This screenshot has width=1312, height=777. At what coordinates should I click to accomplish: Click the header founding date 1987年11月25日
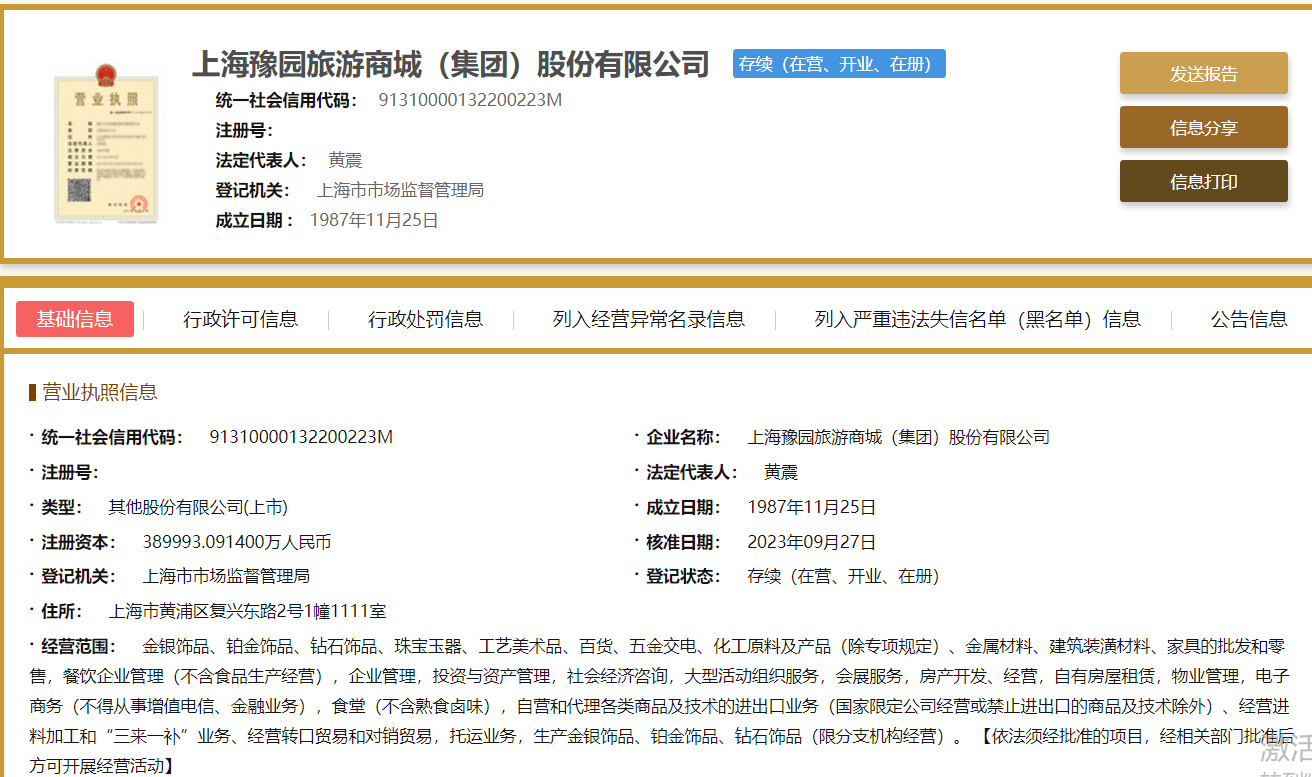[x=374, y=220]
